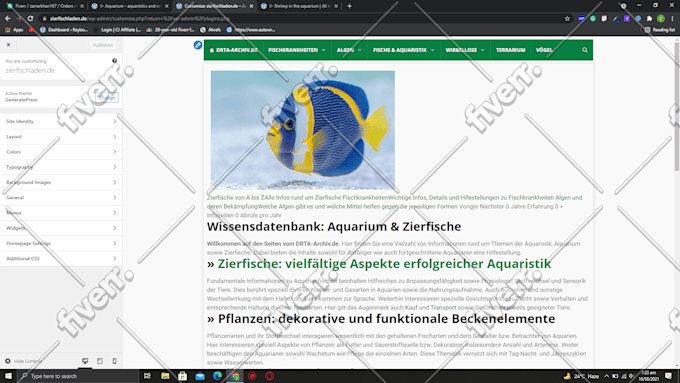The image size is (680, 383).
Task: Click the angelfish header image
Action: tap(303, 130)
